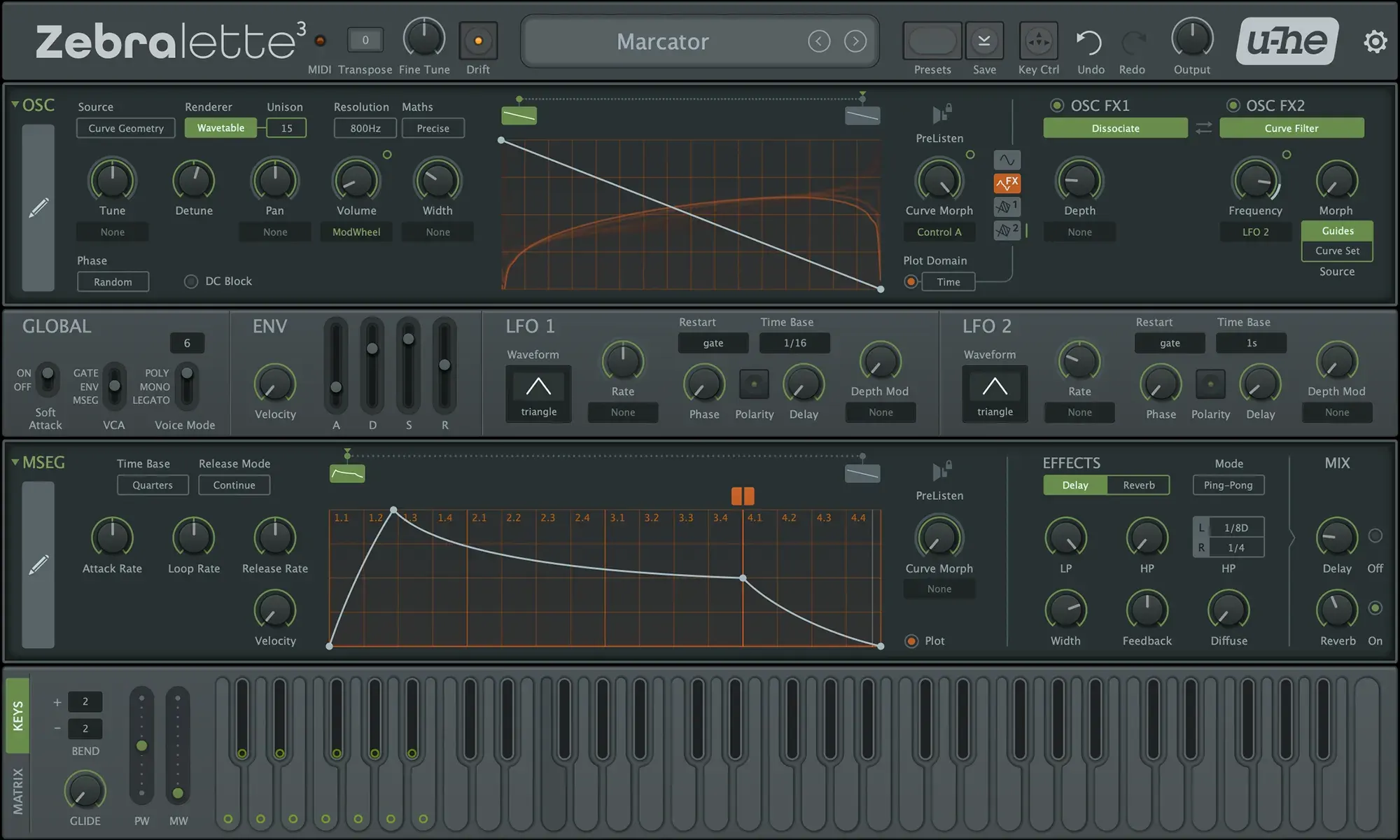Open the Curve Filter FX2 dropdown
Image resolution: width=1400 pixels, height=840 pixels.
point(1291,128)
